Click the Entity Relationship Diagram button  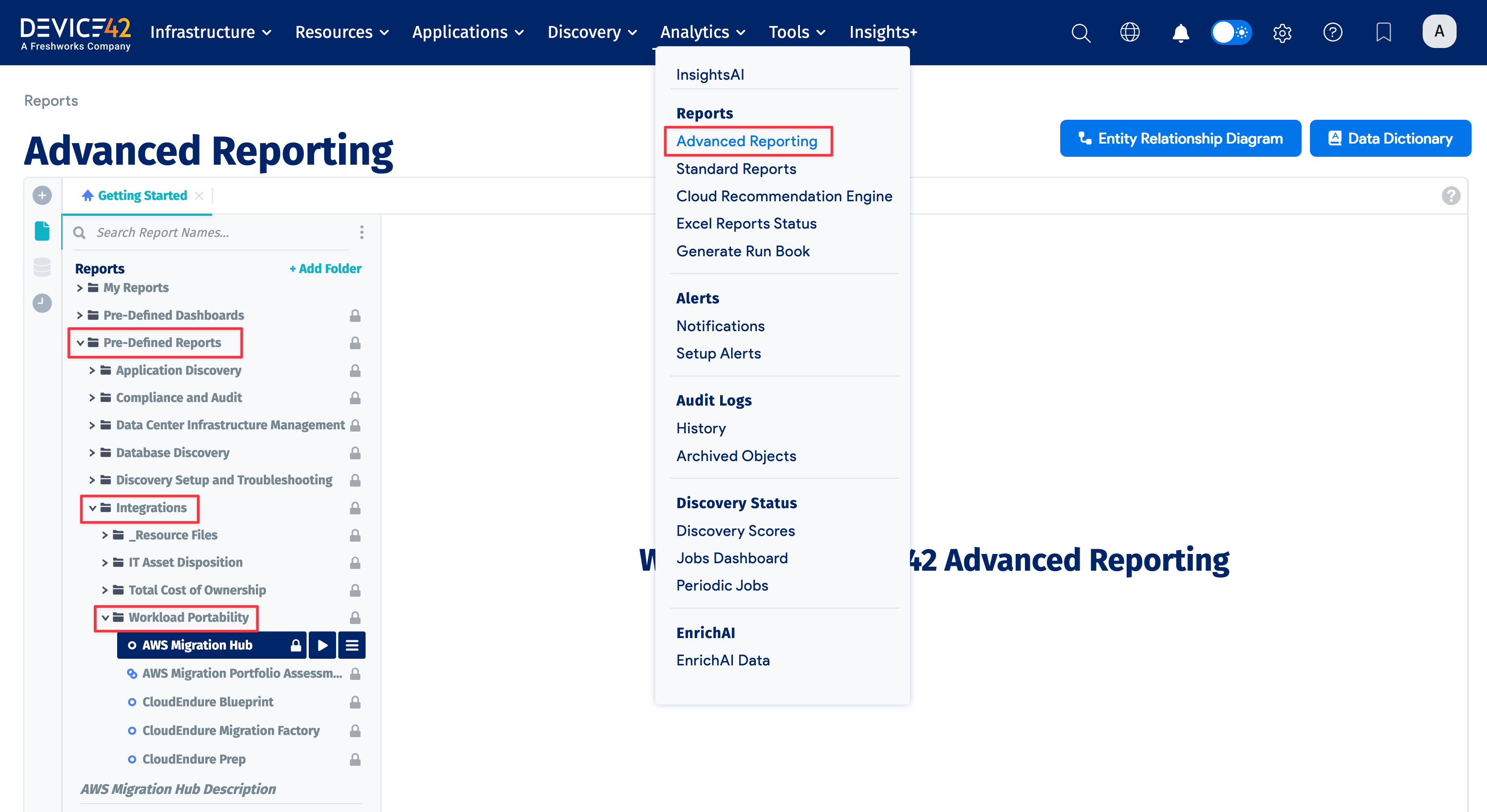1180,139
